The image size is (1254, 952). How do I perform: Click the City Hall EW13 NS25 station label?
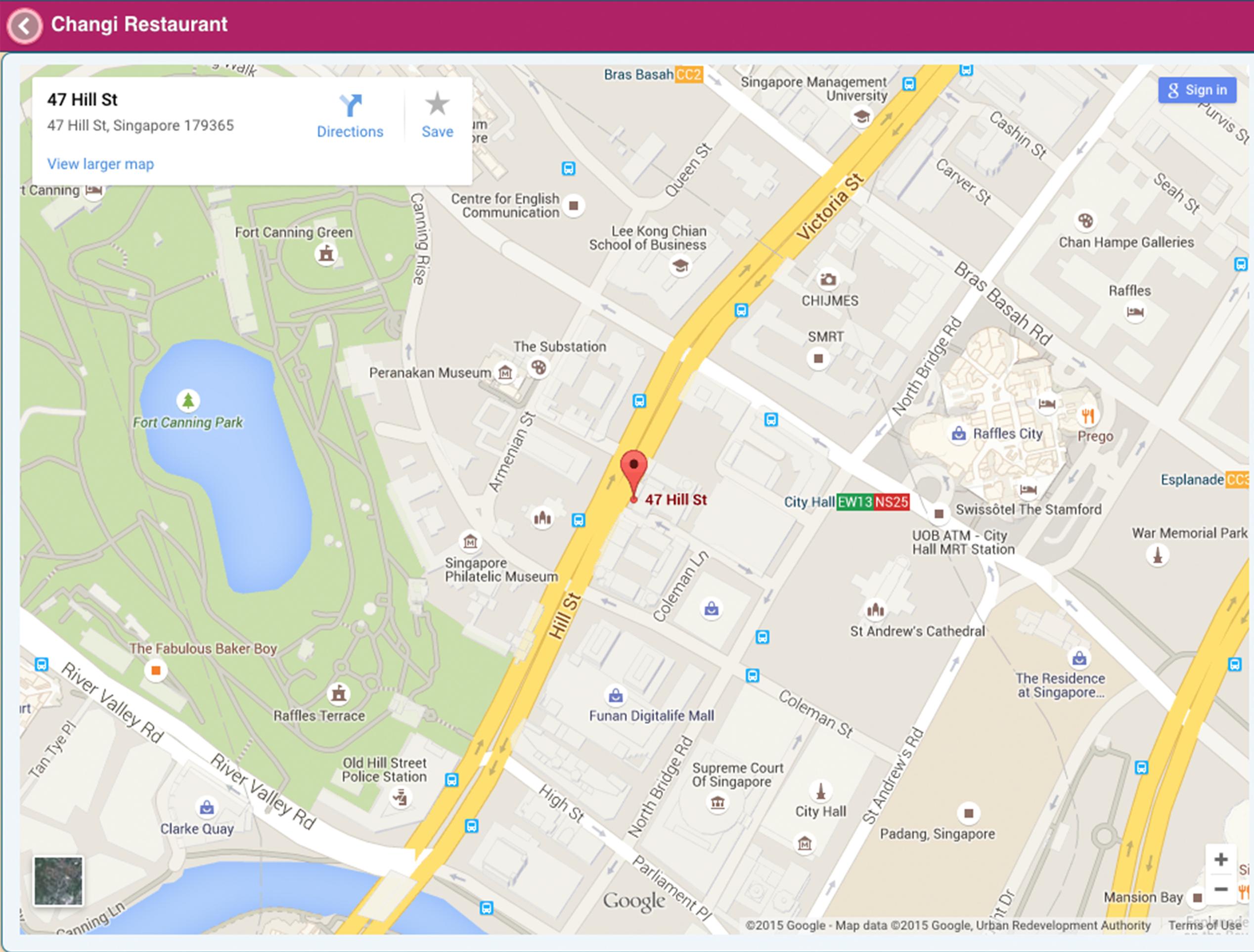click(847, 502)
